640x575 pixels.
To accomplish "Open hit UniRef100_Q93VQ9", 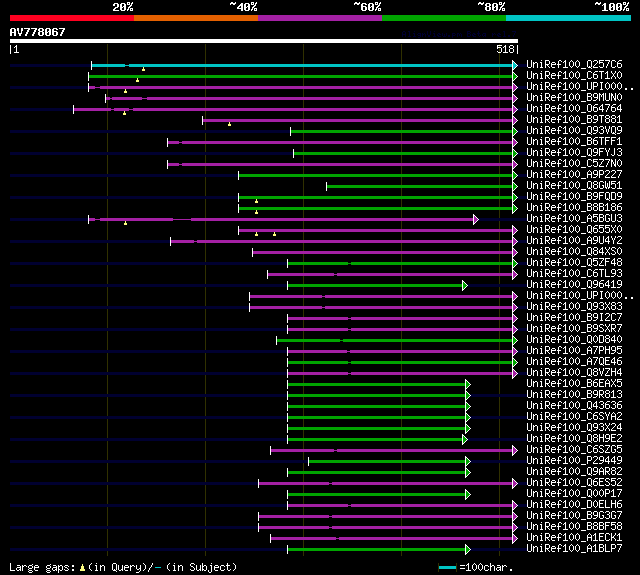I will point(574,131).
